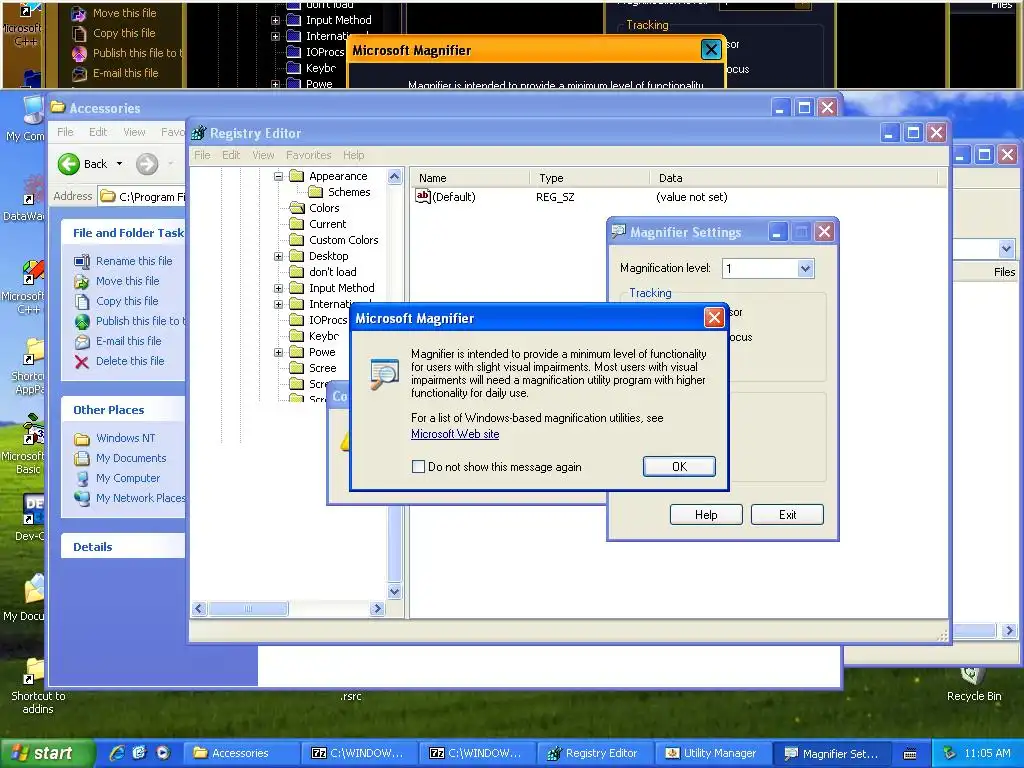
Task: Select Custom Colors key folder icon
Action: click(297, 240)
